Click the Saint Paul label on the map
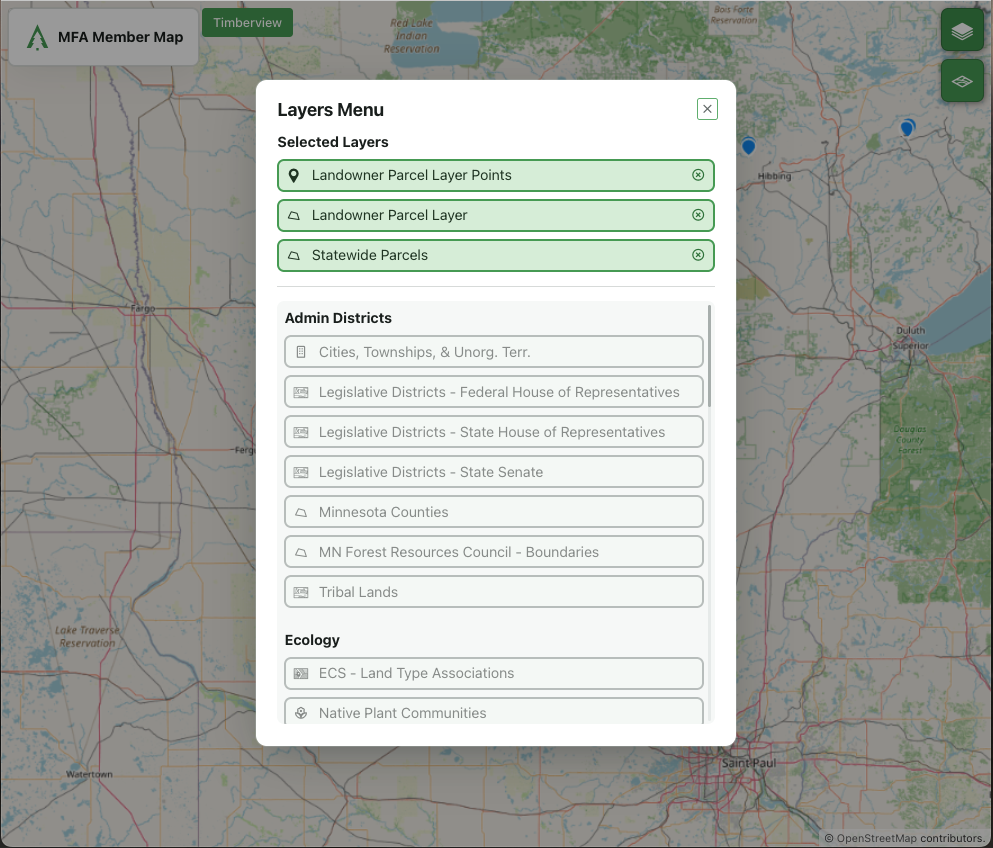This screenshot has height=848, width=993. (x=749, y=763)
